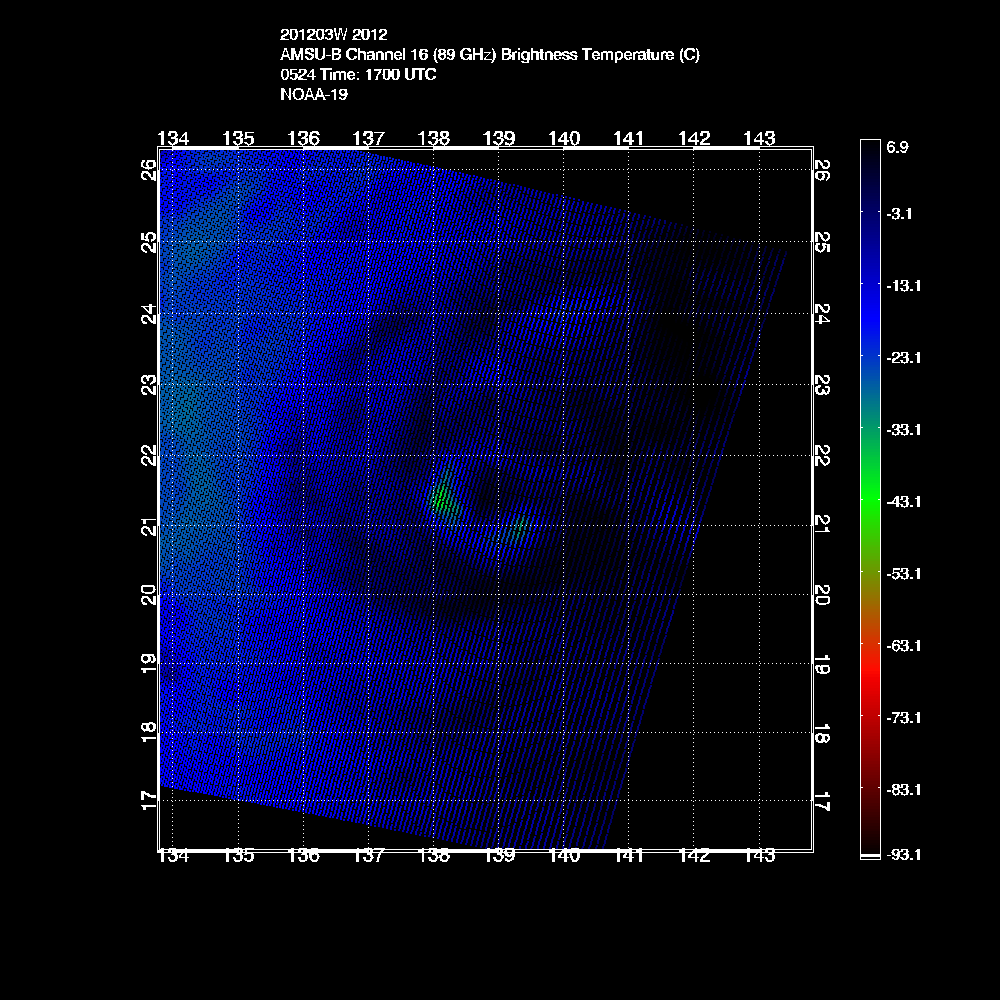1000x1000 pixels.
Task: Click left-axis latitude label '25'
Action: [x=149, y=242]
